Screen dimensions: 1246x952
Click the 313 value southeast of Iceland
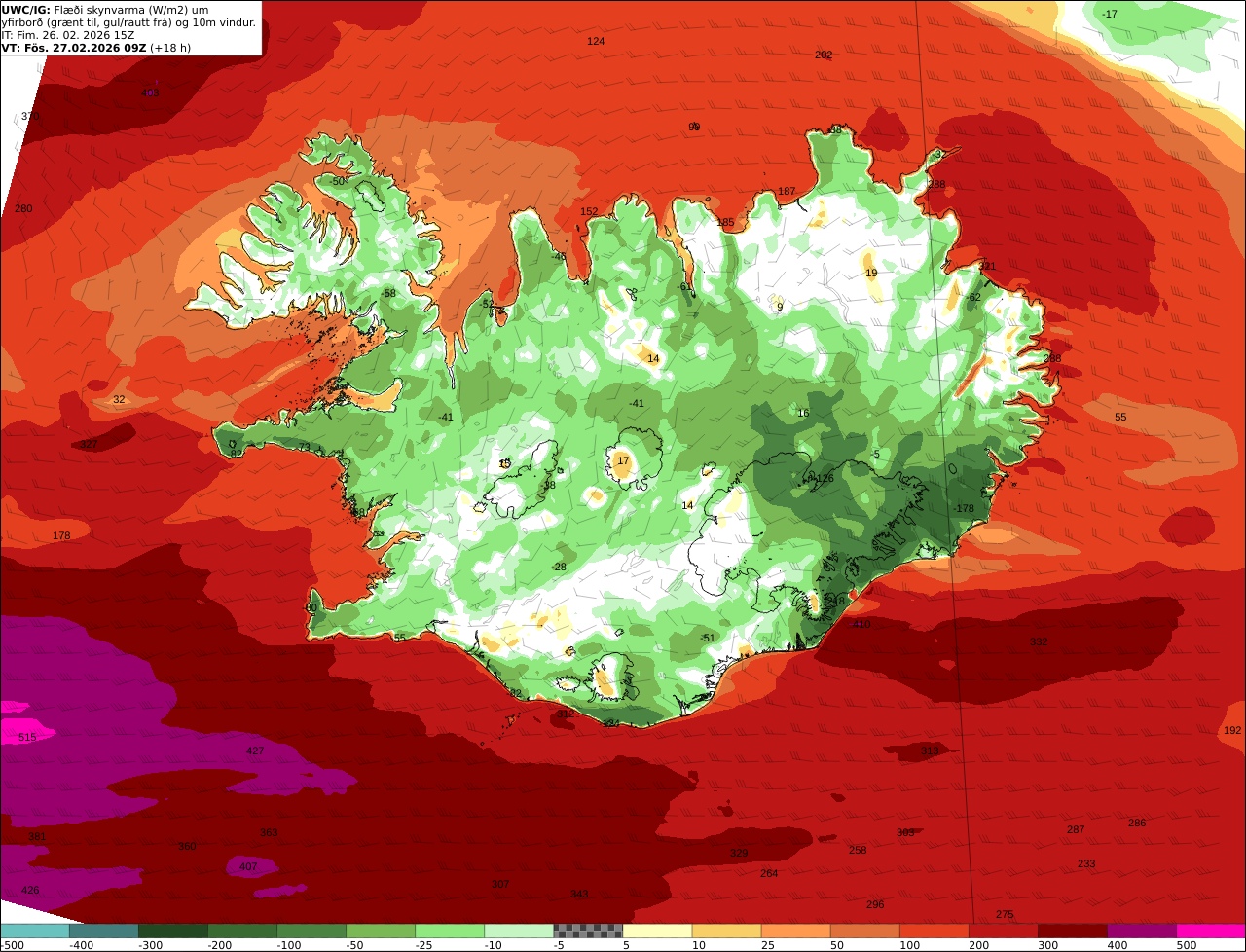click(930, 751)
